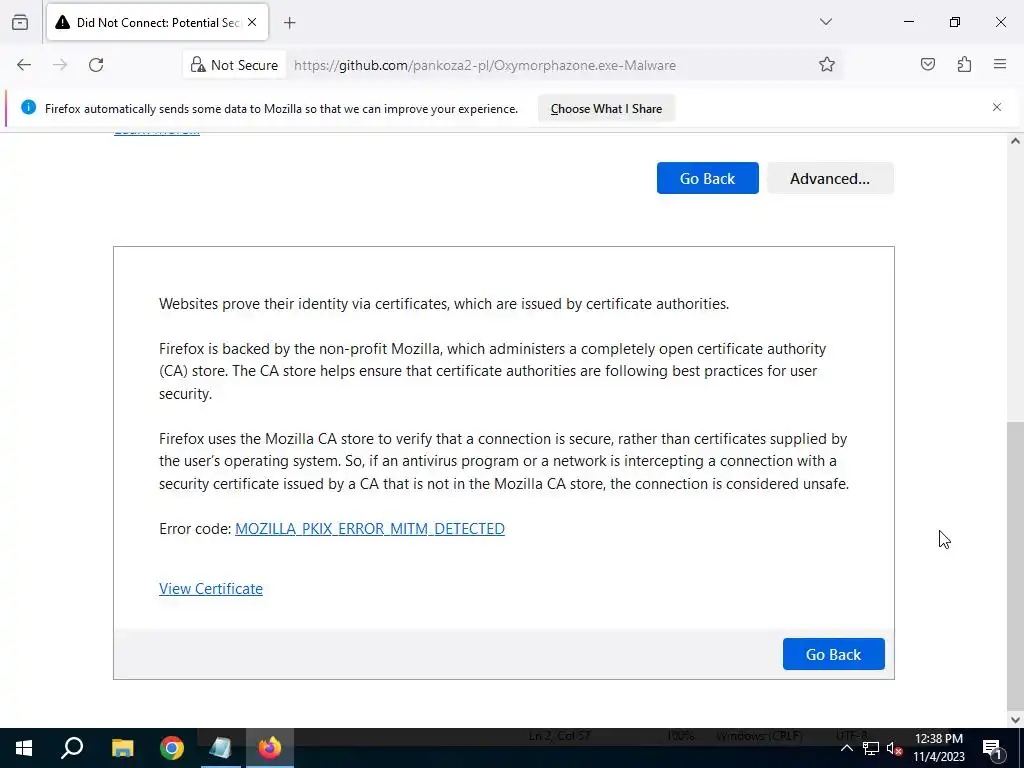Open the List all tabs chevron
The image size is (1024, 768).
(825, 22)
